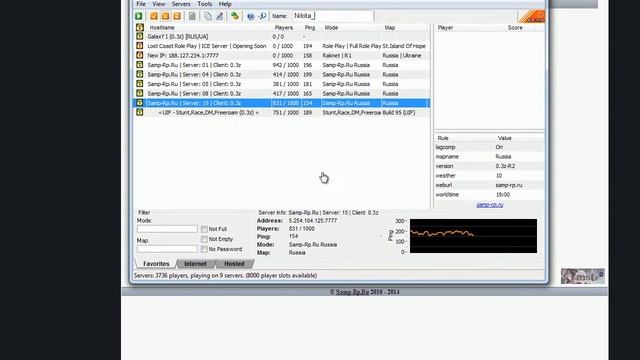Viewport: 640px width, 360px height.
Task: Click the magnifier web search toolbar icon
Action: coord(262,16)
